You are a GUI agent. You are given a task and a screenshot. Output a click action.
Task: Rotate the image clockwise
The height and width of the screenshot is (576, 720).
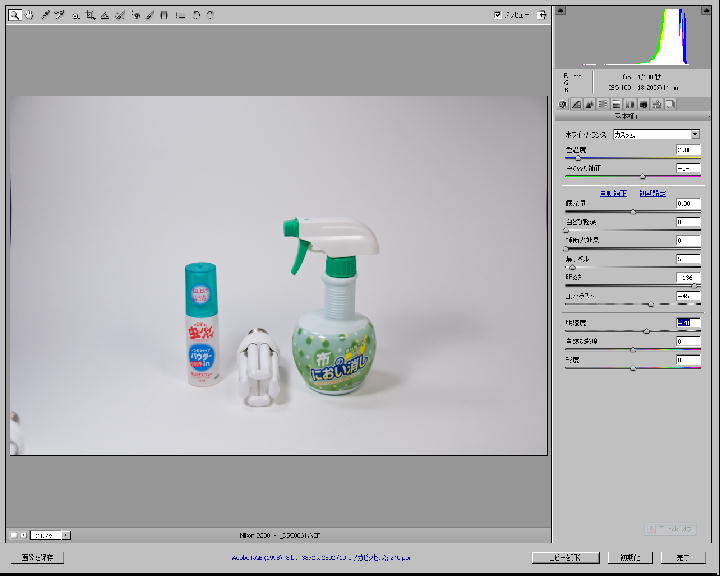pyautogui.click(x=210, y=15)
